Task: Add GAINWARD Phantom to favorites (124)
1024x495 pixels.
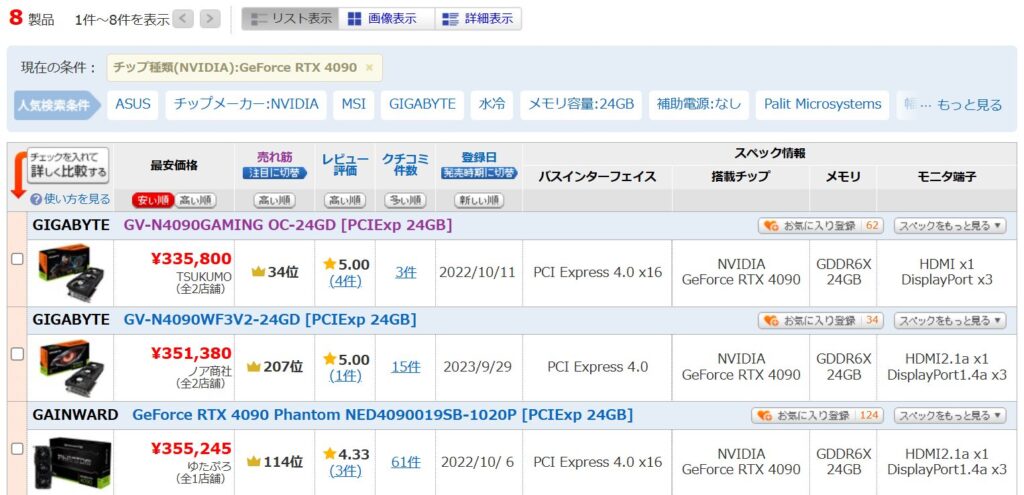Action: 817,415
